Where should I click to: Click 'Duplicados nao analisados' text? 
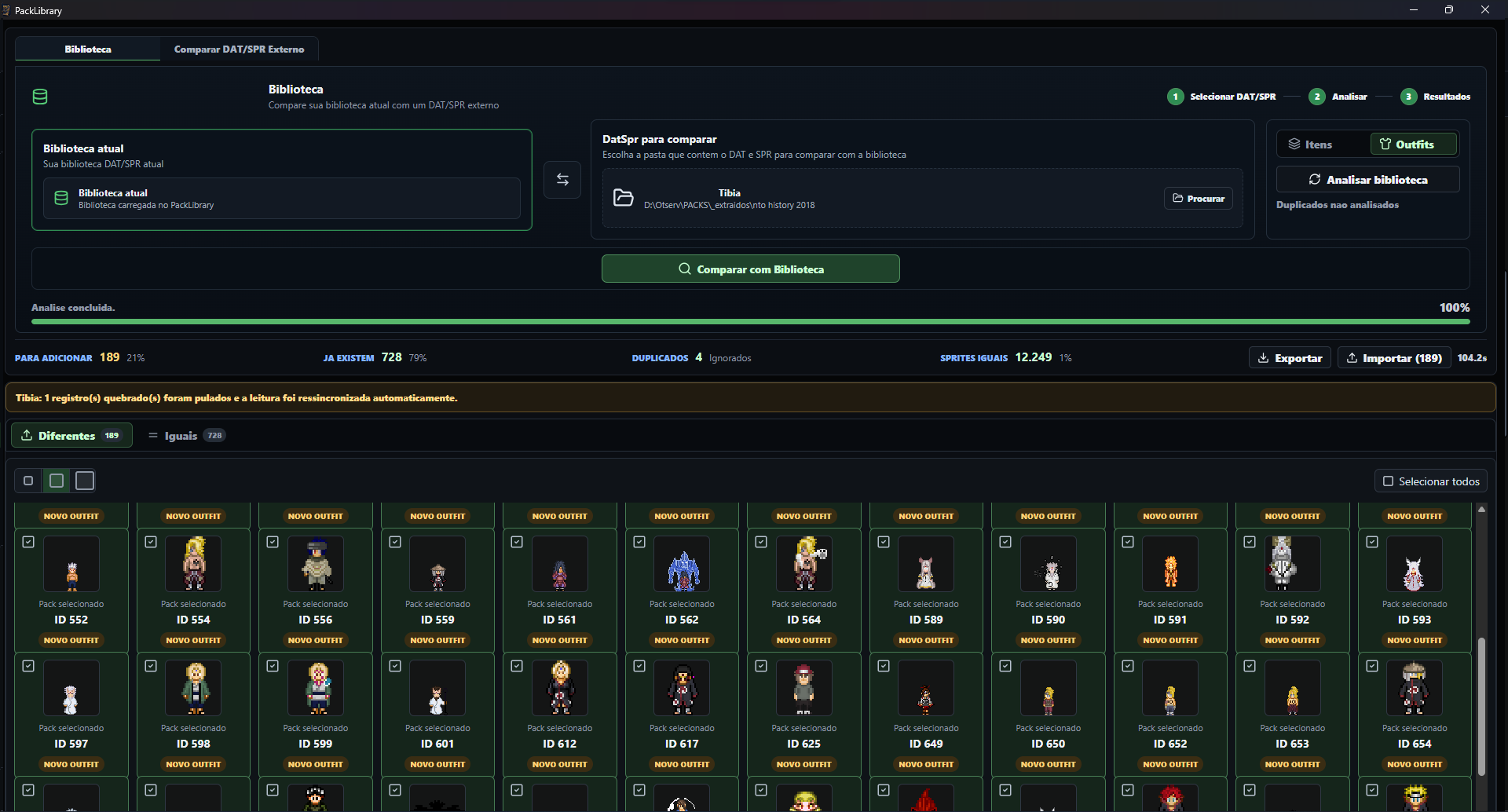1338,205
